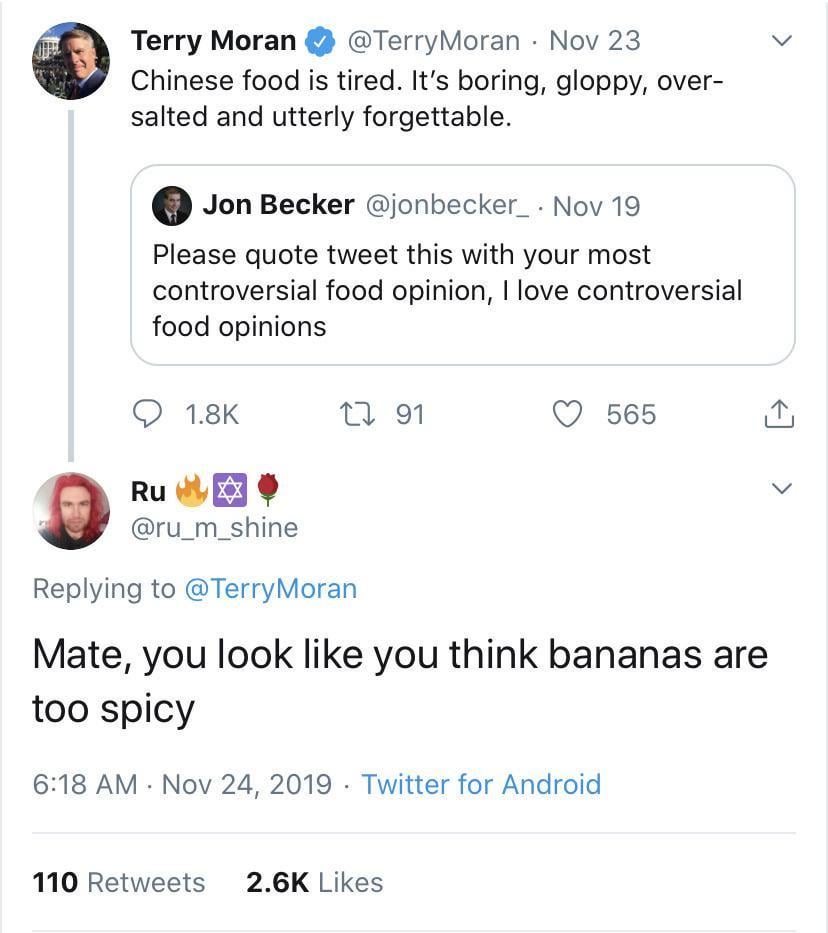828x933 pixels.
Task: Click the @ru_m_shine handle
Action: pos(214,527)
